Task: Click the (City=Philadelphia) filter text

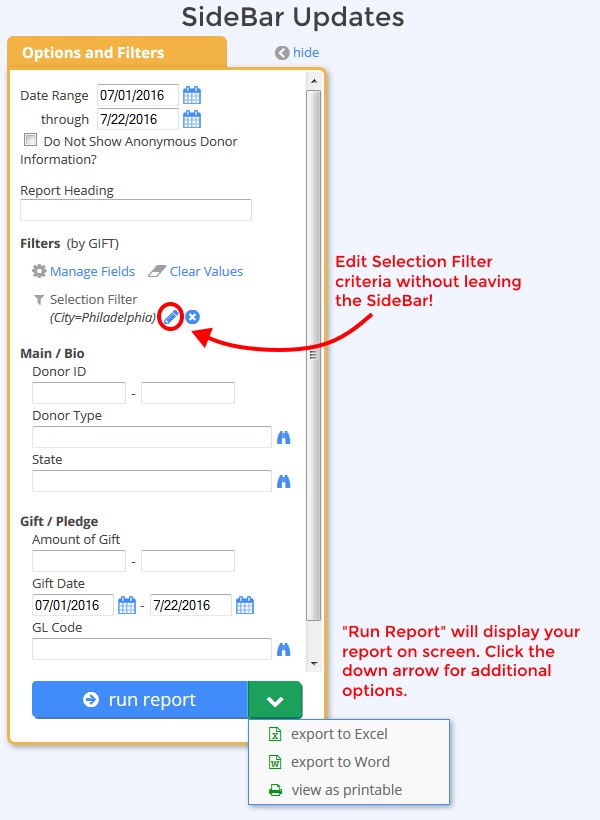Action: [103, 317]
